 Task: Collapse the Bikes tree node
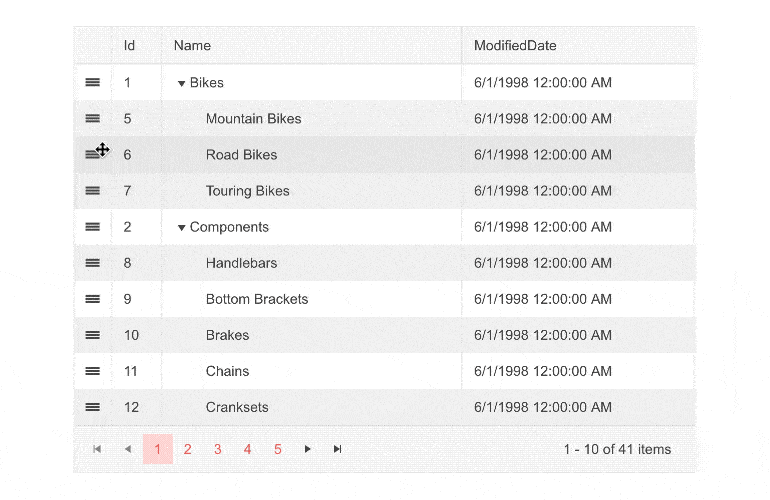(x=181, y=83)
